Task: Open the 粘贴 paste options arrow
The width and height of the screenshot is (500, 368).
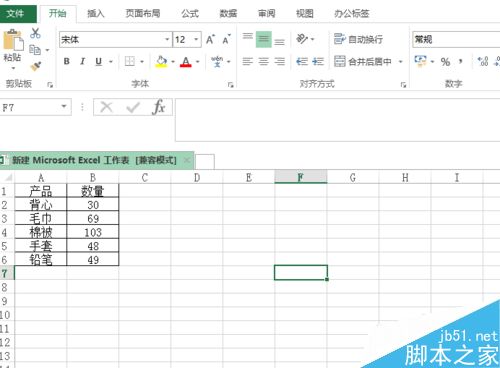Action: (13, 68)
